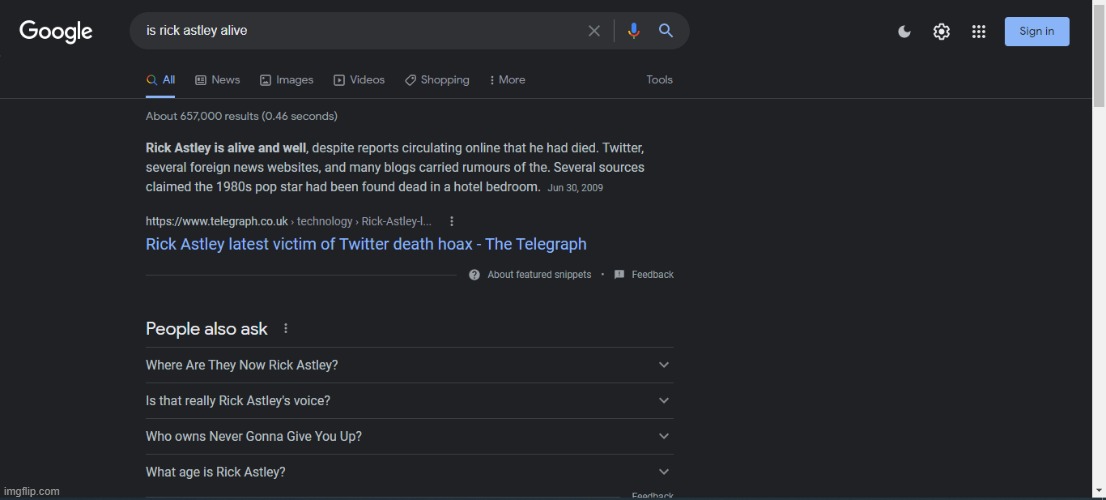Click the Shopping tab tag icon

(x=411, y=80)
